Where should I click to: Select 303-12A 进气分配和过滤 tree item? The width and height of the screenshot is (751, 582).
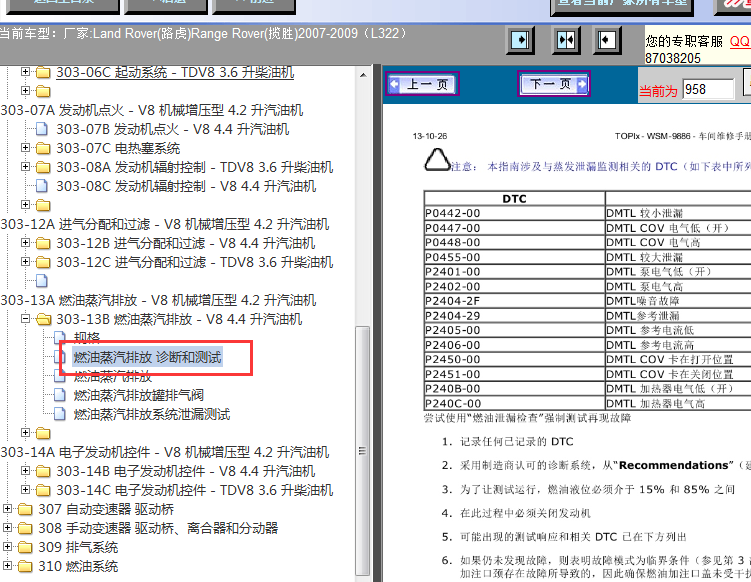[165, 224]
